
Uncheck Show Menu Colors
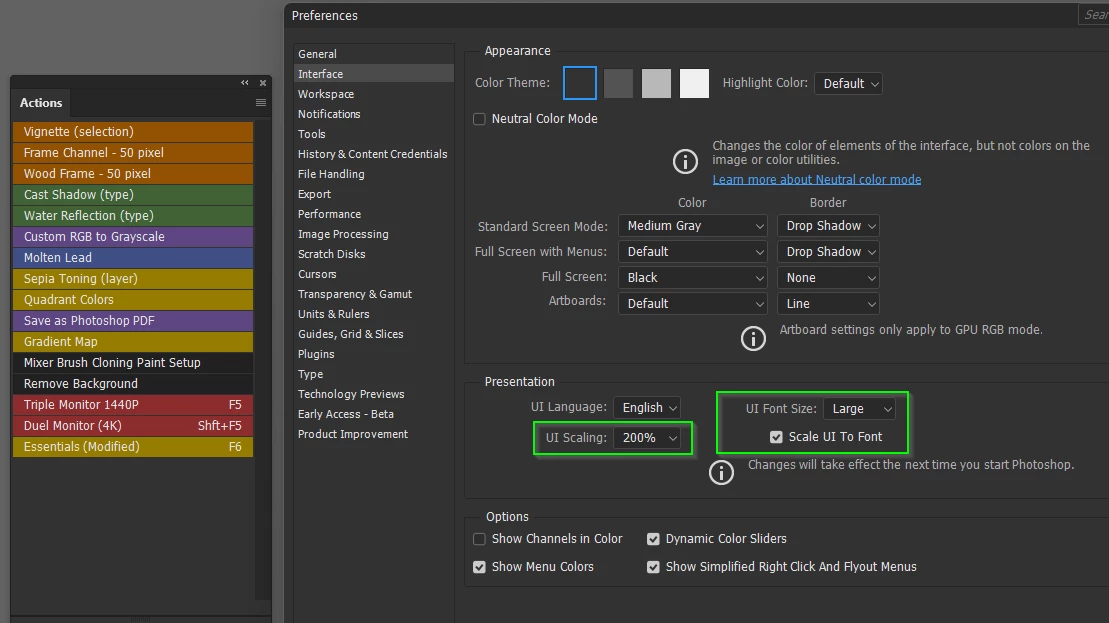point(480,567)
